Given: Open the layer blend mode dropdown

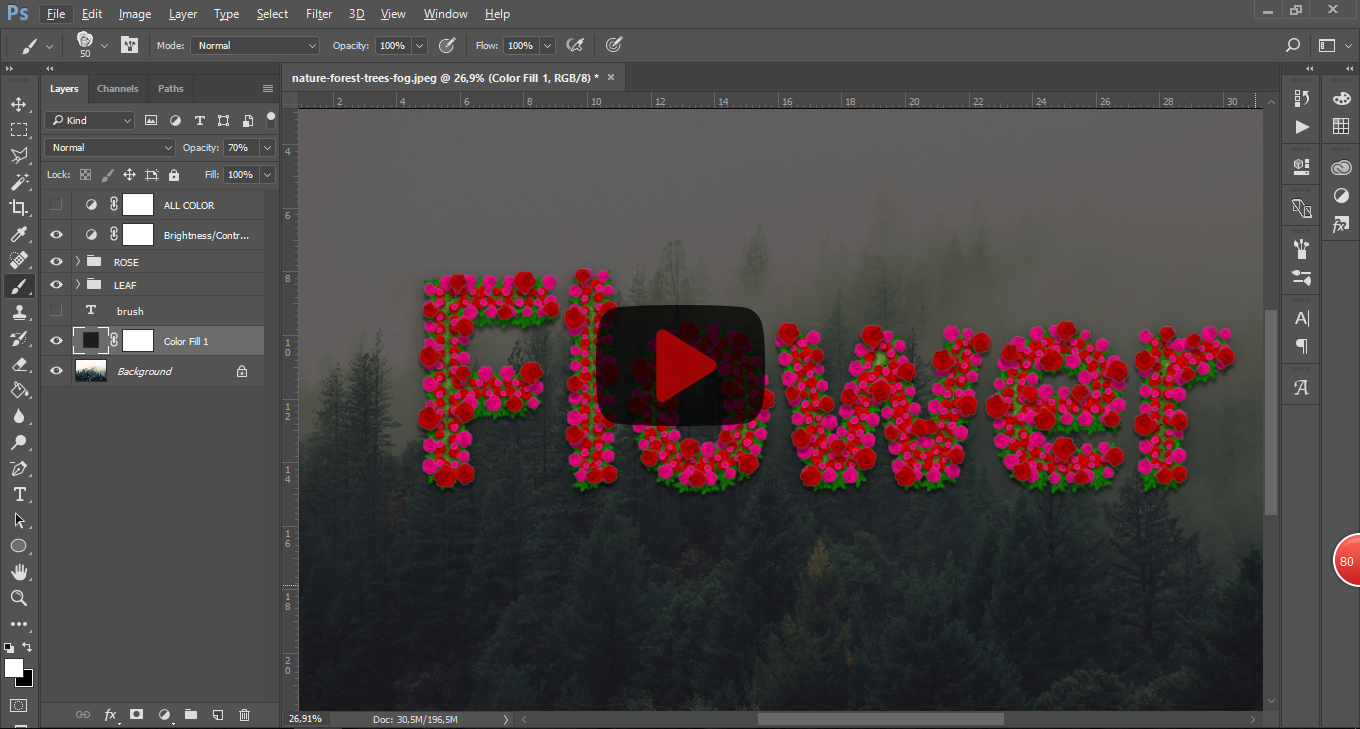Looking at the screenshot, I should tap(110, 147).
